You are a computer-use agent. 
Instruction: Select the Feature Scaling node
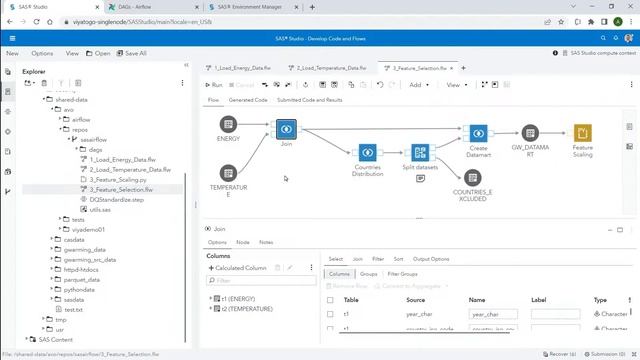click(x=582, y=133)
